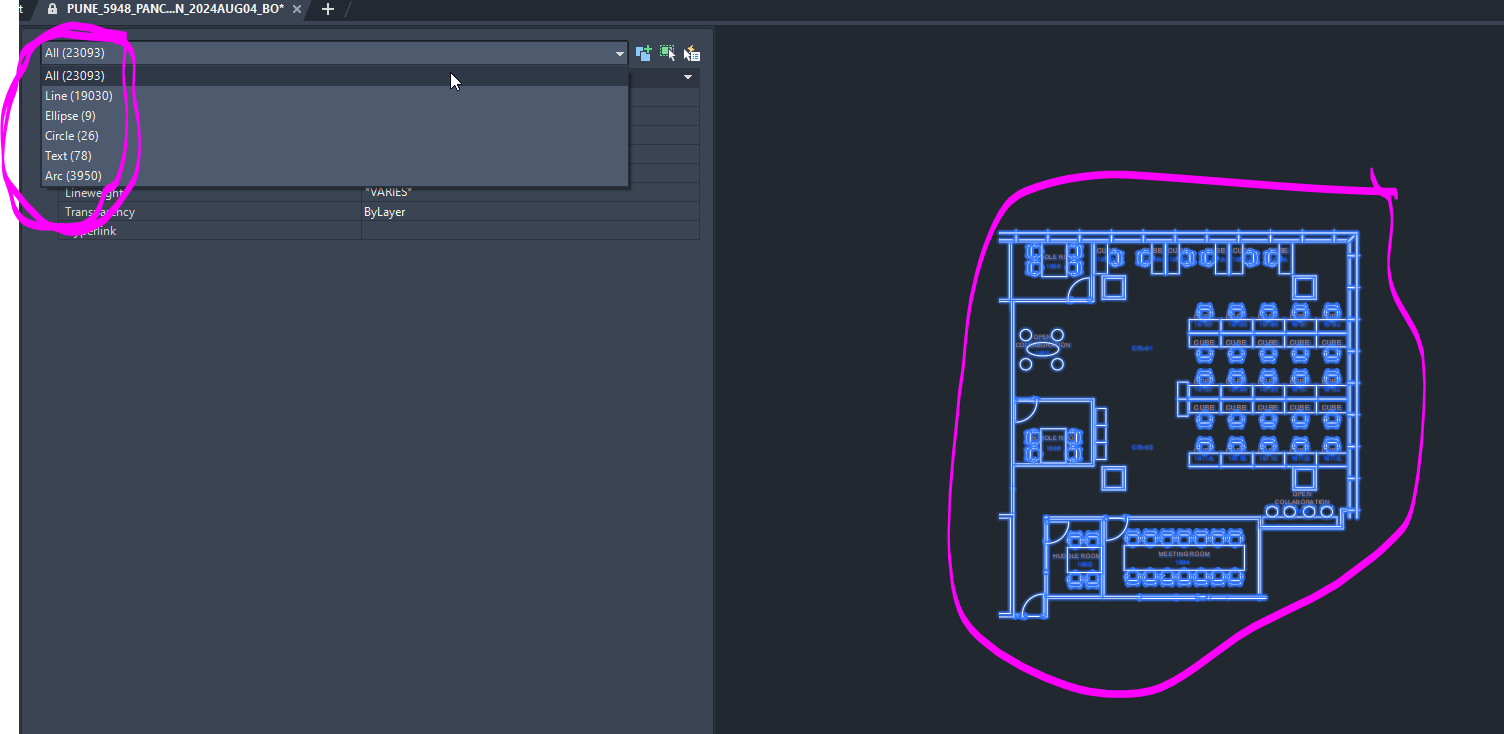Click the Select Objects icon
1504x734 pixels.
pyautogui.click(x=668, y=53)
